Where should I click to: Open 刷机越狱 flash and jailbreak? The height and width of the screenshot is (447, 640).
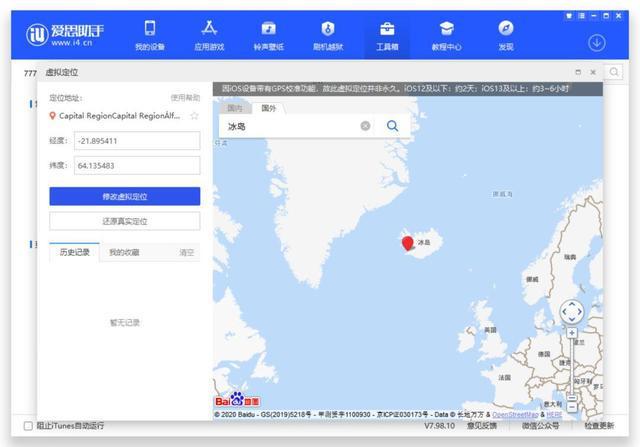(327, 34)
